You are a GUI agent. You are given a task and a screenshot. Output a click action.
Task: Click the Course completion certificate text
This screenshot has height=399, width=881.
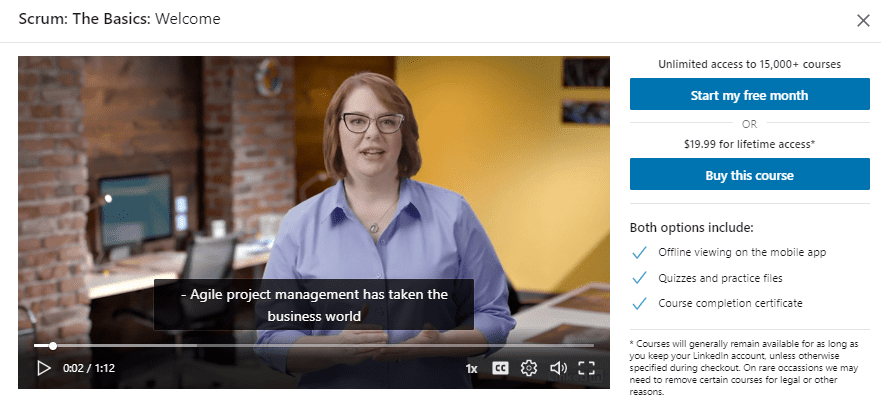[730, 303]
